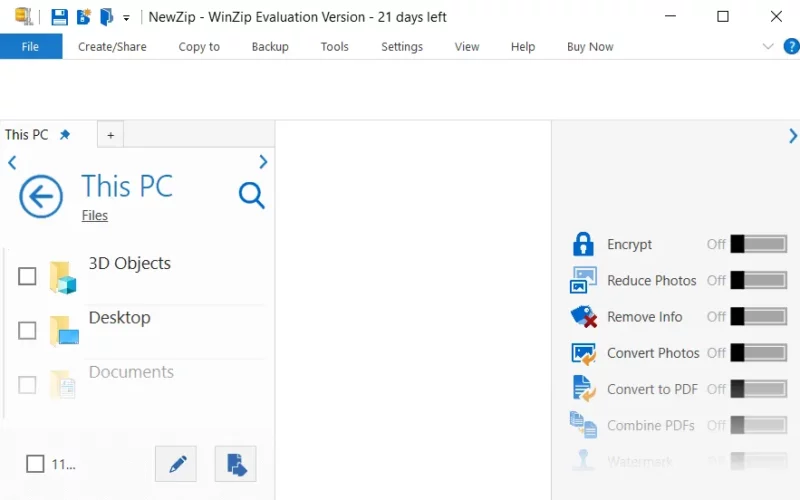This screenshot has height=500, width=800.
Task: Click the Convert Photos label text
Action: tap(653, 353)
